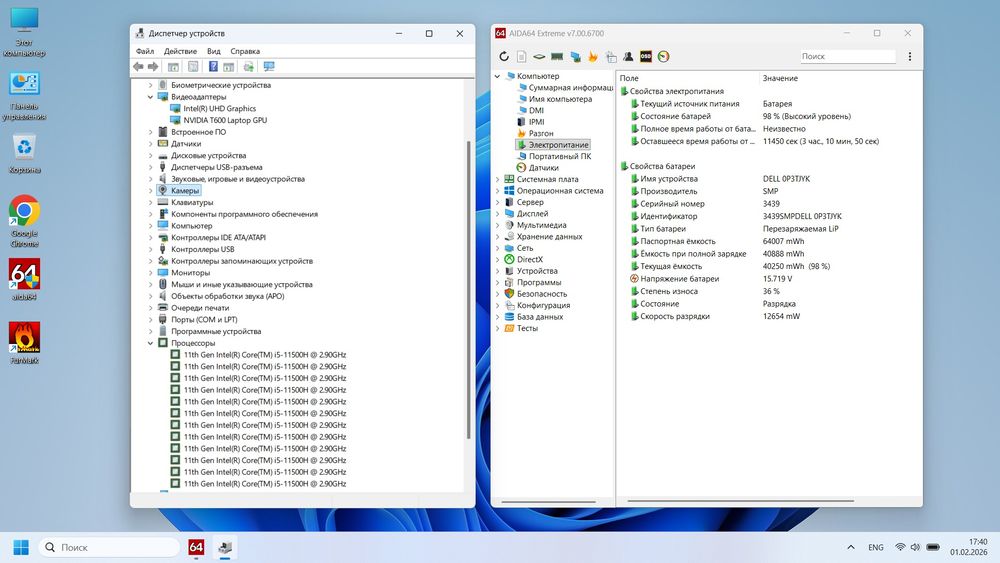This screenshot has width=1000, height=563.
Task: Select Intel(R) UHD Graphics device
Action: click(x=219, y=108)
